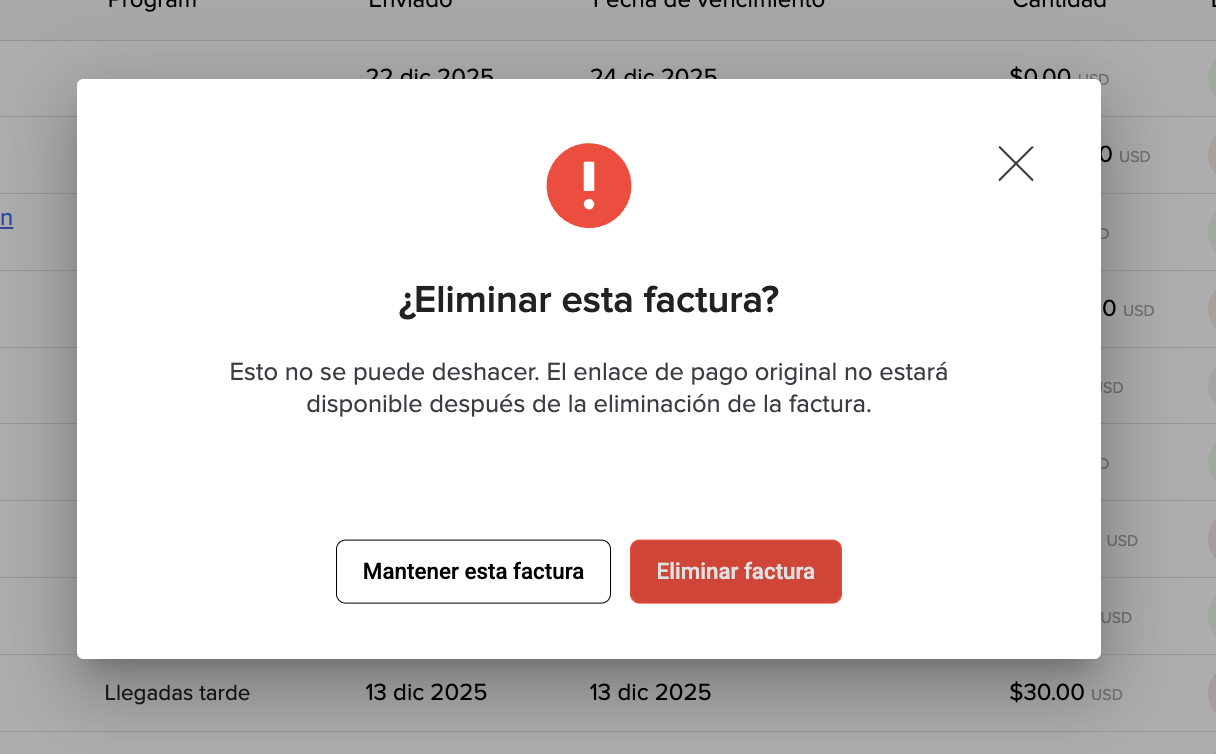Click the ¿Eliminar esta factura? heading
This screenshot has width=1216, height=754.
pos(588,301)
